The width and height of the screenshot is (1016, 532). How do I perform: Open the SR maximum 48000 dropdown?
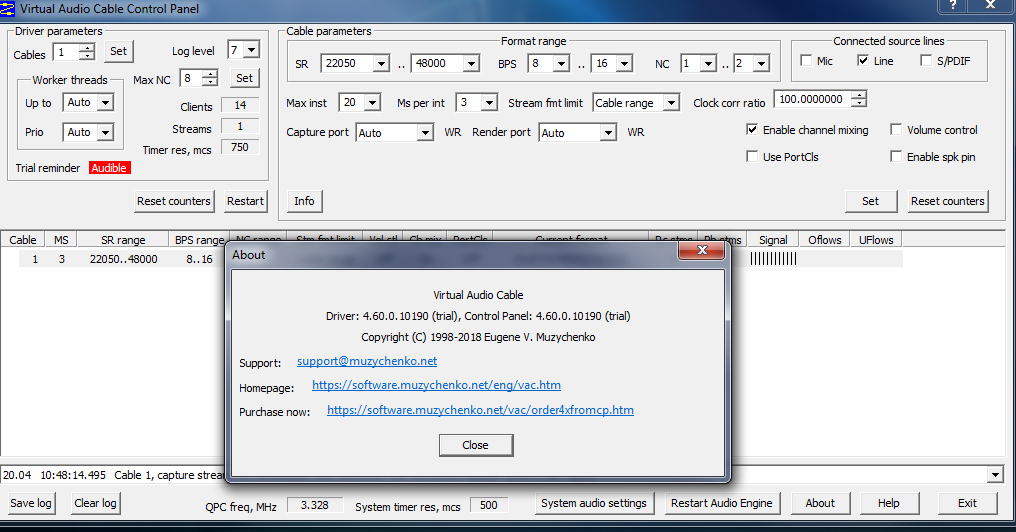471,64
